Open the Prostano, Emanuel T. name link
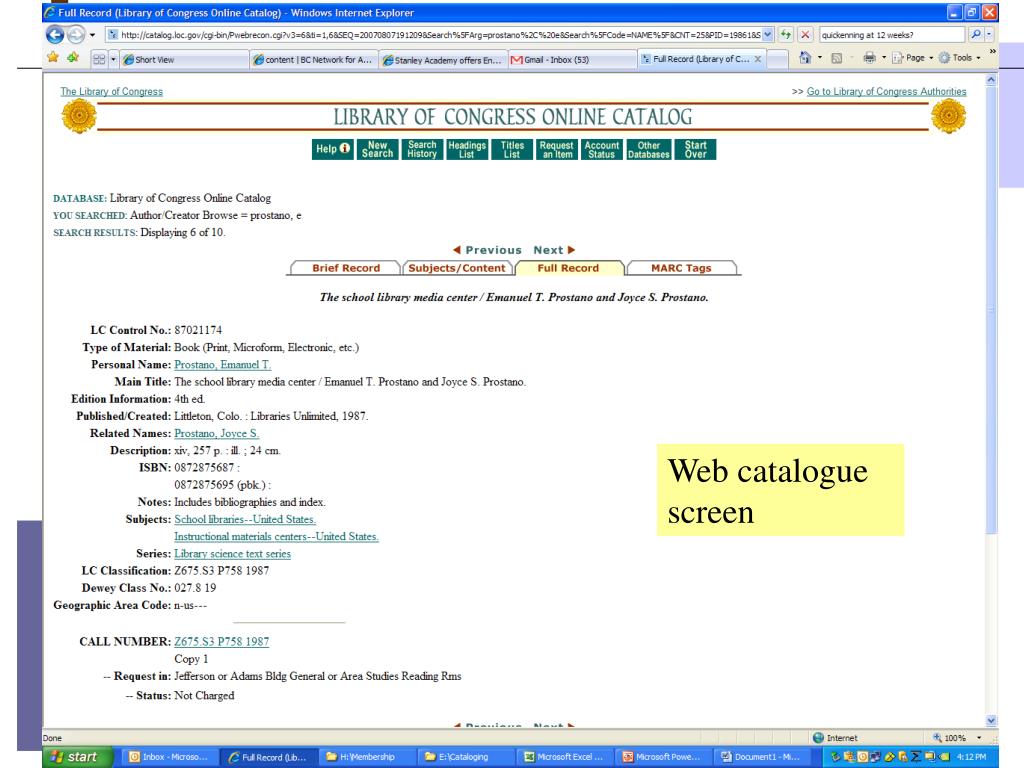 click(222, 364)
